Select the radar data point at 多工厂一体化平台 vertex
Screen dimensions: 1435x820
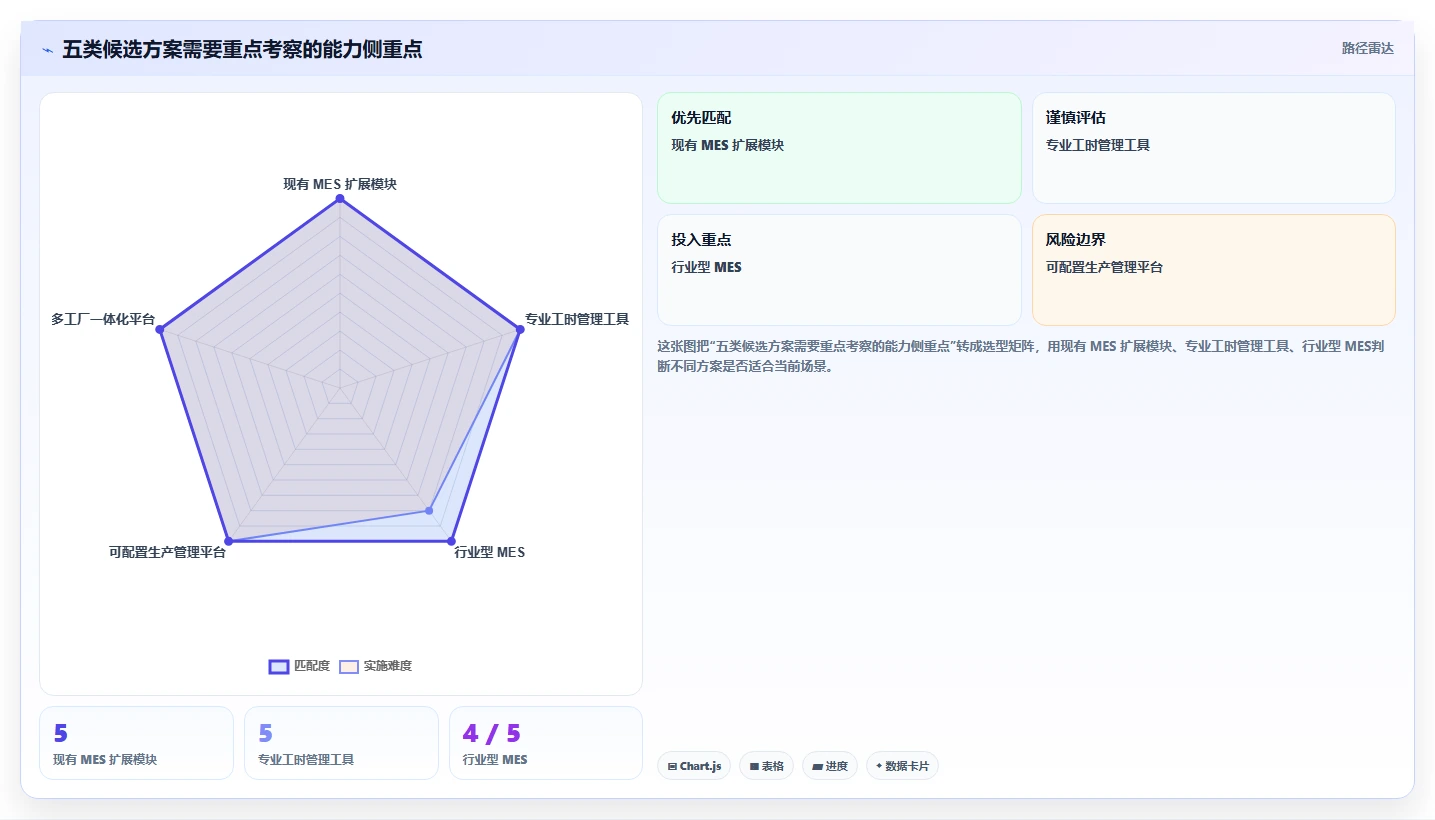click(160, 329)
